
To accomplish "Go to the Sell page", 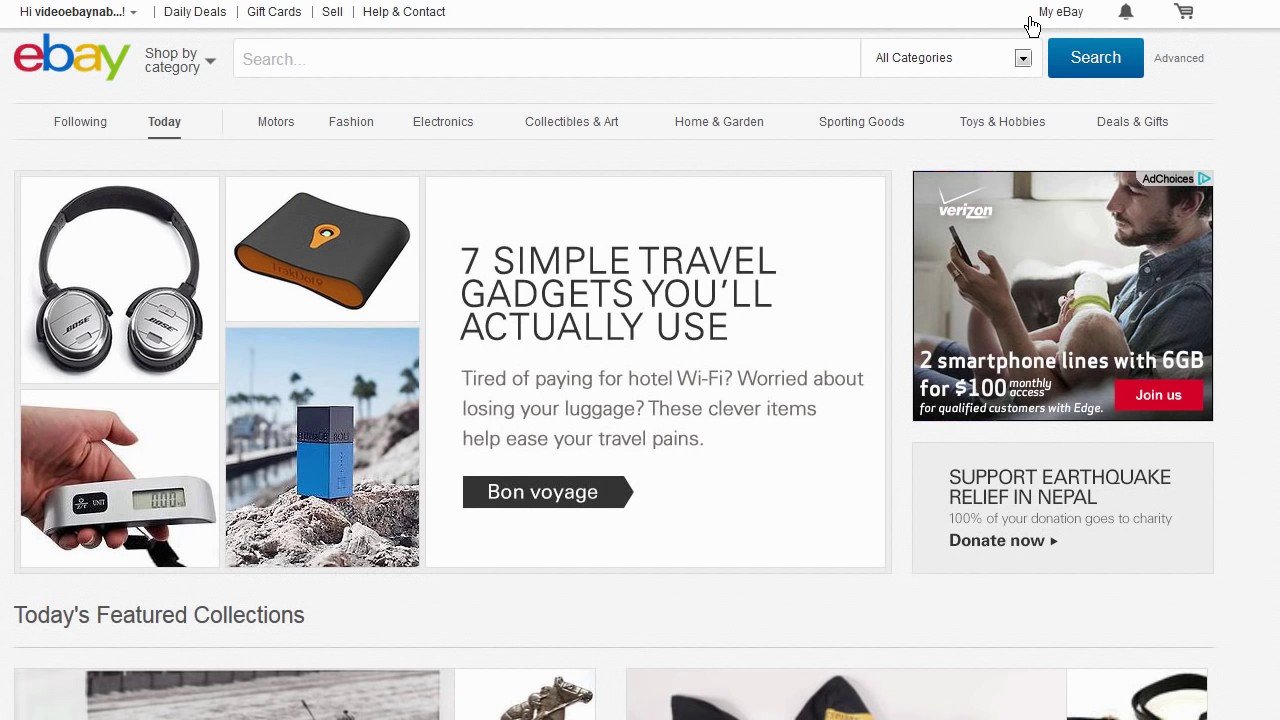I will tap(332, 12).
